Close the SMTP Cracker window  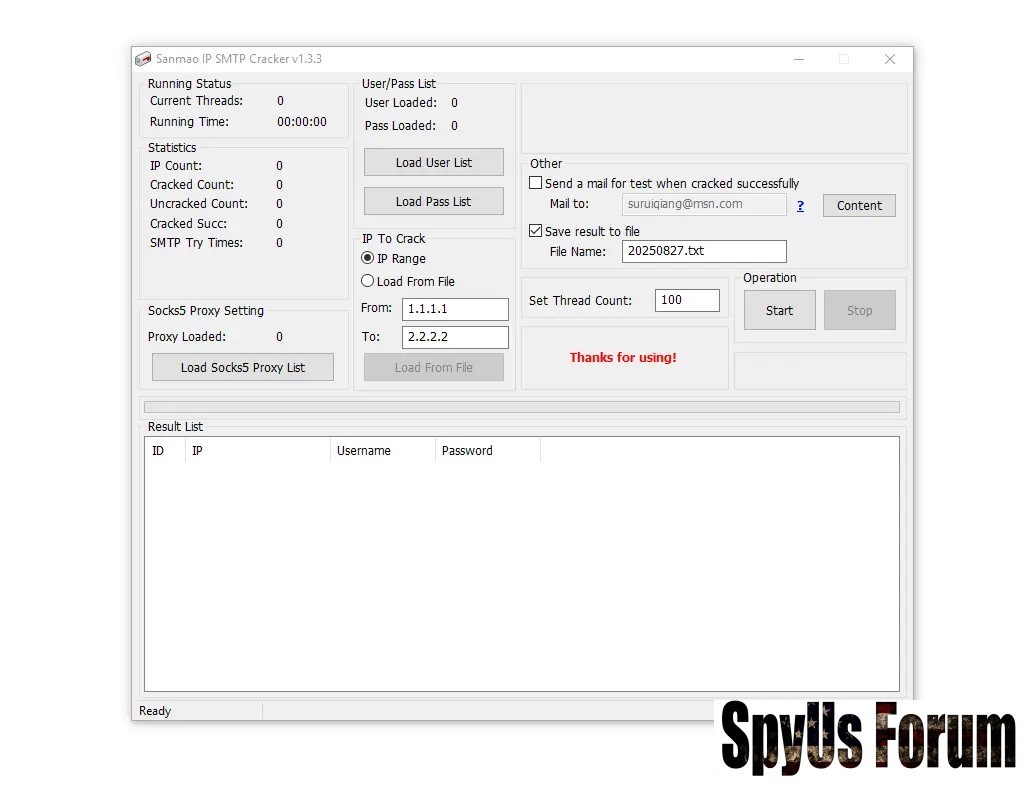tap(889, 59)
